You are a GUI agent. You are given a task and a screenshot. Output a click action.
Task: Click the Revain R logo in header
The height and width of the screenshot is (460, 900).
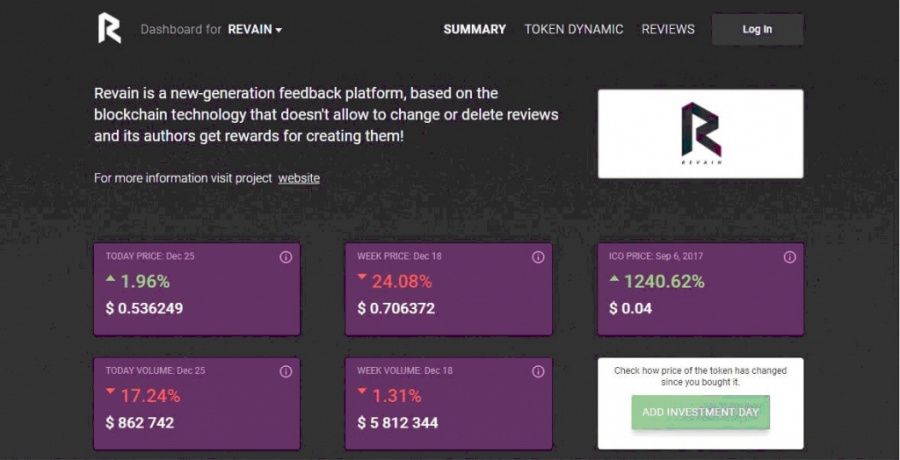coord(109,28)
